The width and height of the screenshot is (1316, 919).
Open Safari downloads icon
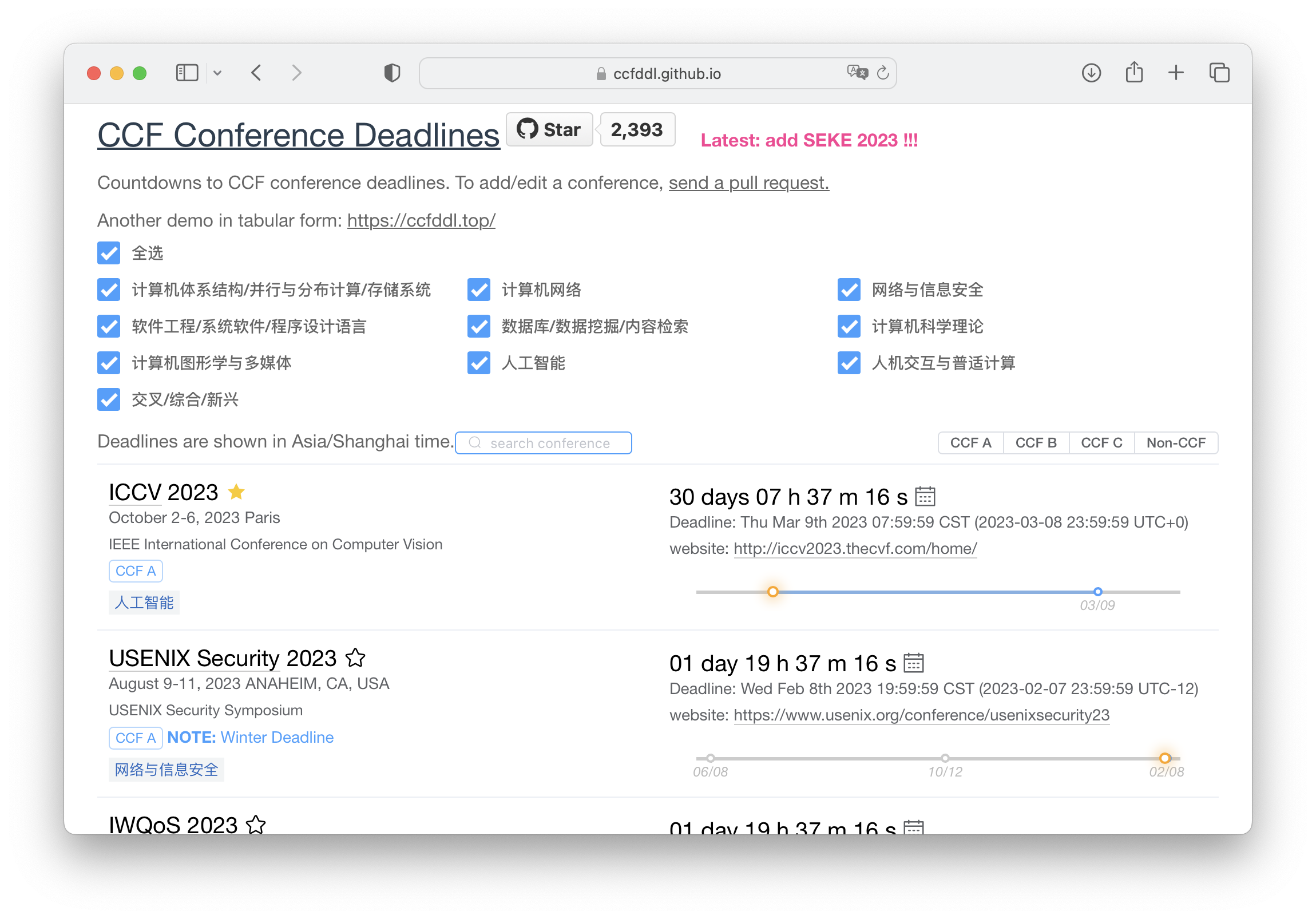coord(1091,73)
